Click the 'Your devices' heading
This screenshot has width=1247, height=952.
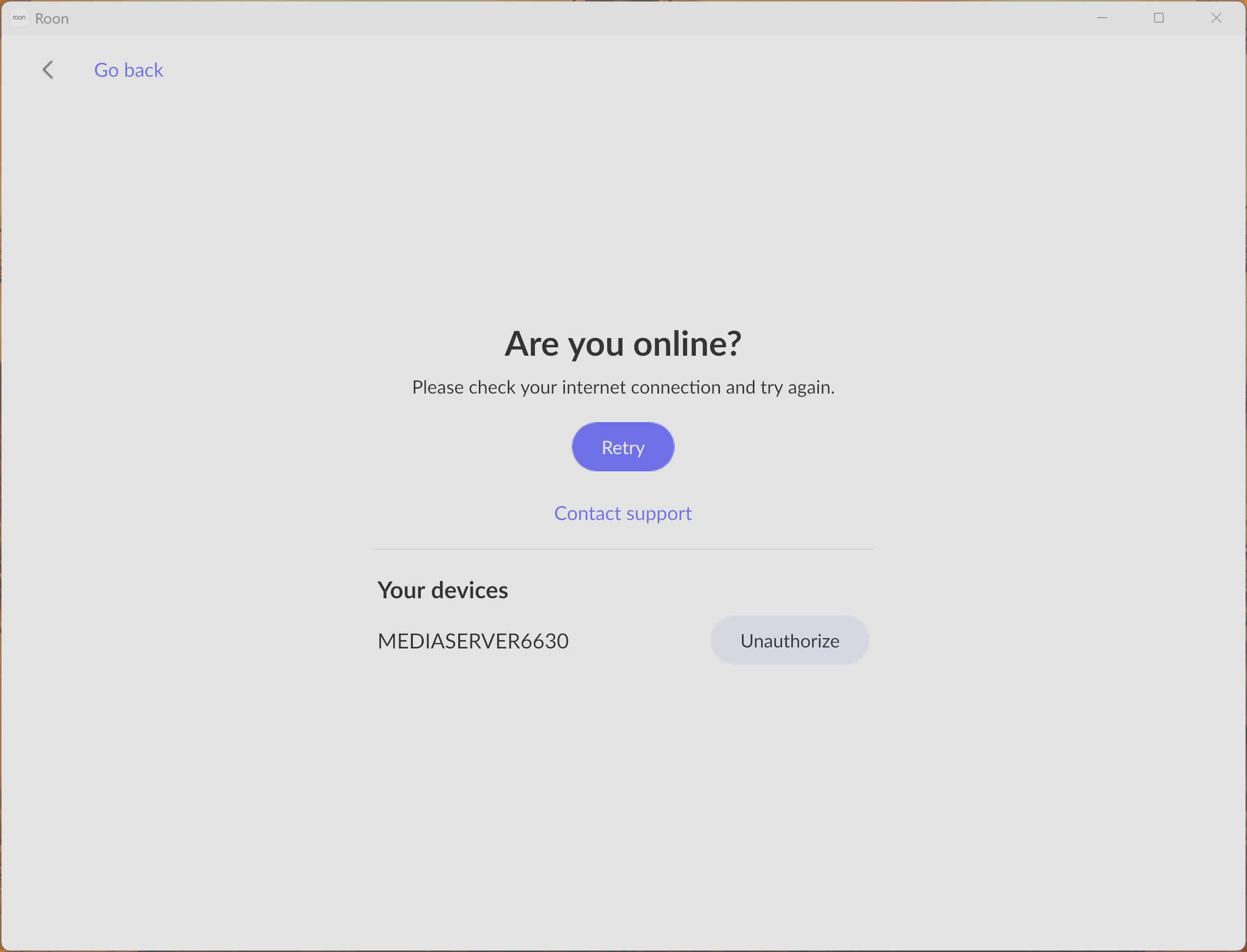[443, 590]
